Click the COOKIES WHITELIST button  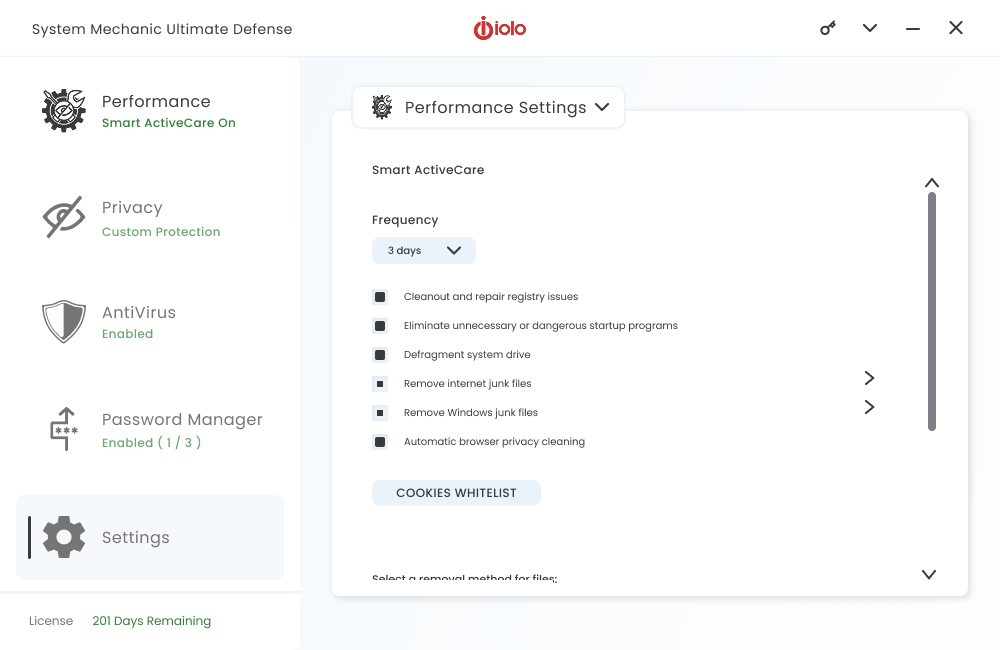coord(456,493)
